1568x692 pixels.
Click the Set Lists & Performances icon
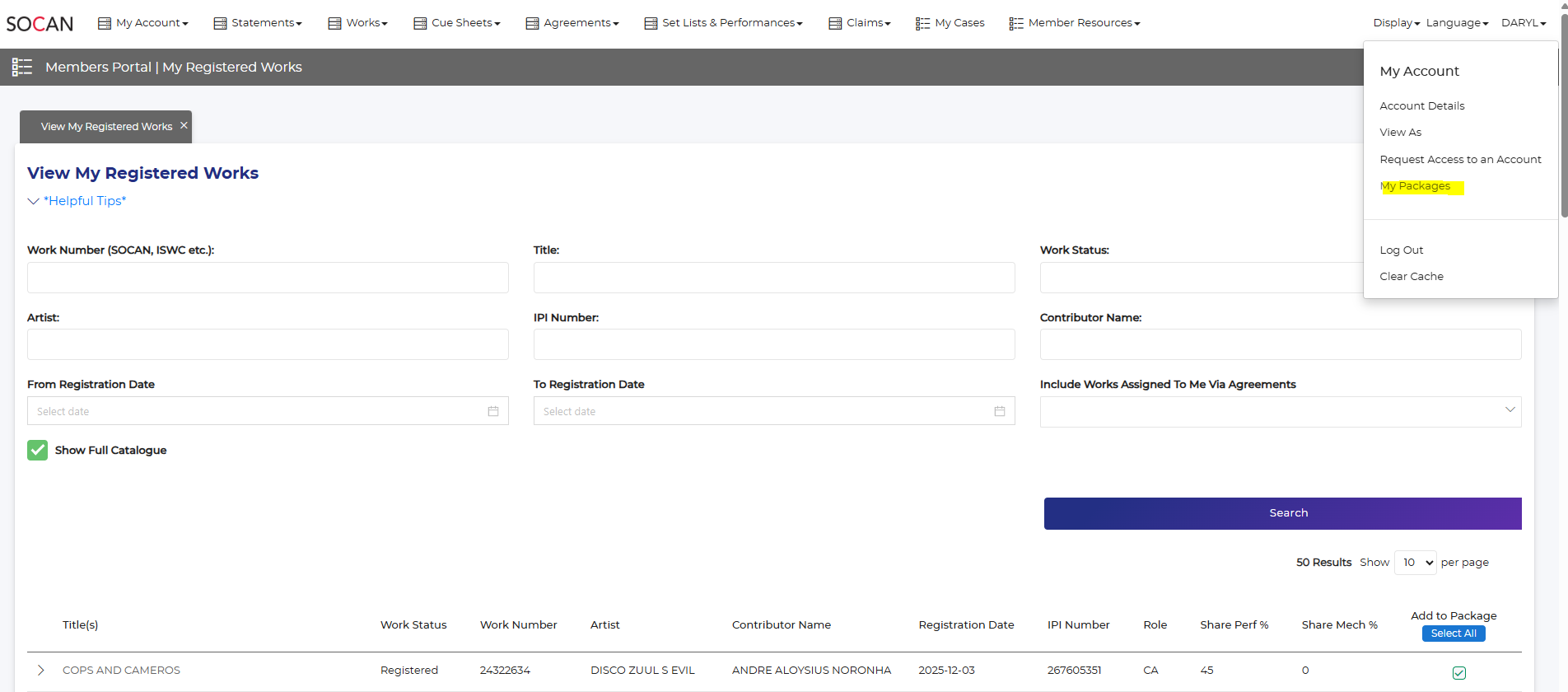[x=651, y=24]
